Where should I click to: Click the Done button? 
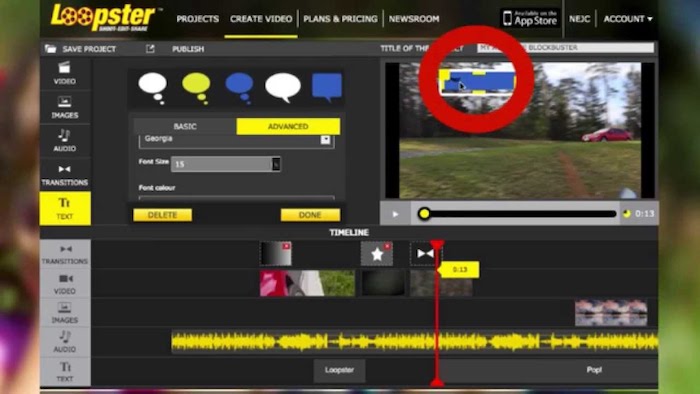tap(310, 215)
